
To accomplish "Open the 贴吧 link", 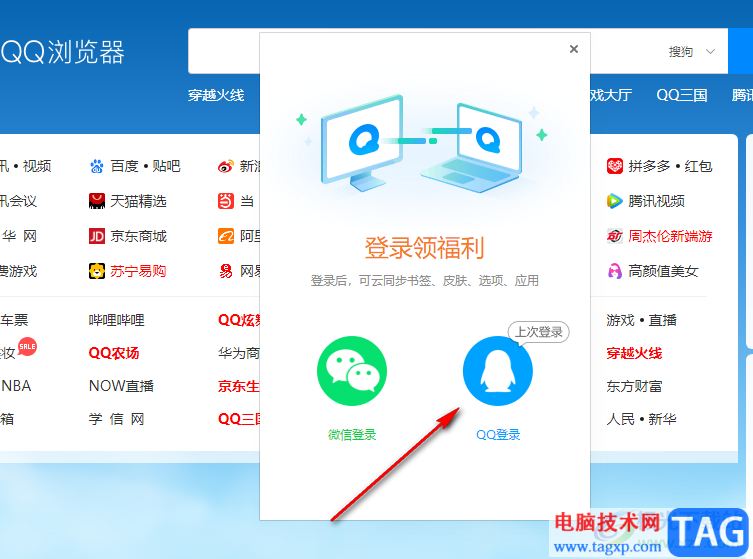I will tap(166, 166).
